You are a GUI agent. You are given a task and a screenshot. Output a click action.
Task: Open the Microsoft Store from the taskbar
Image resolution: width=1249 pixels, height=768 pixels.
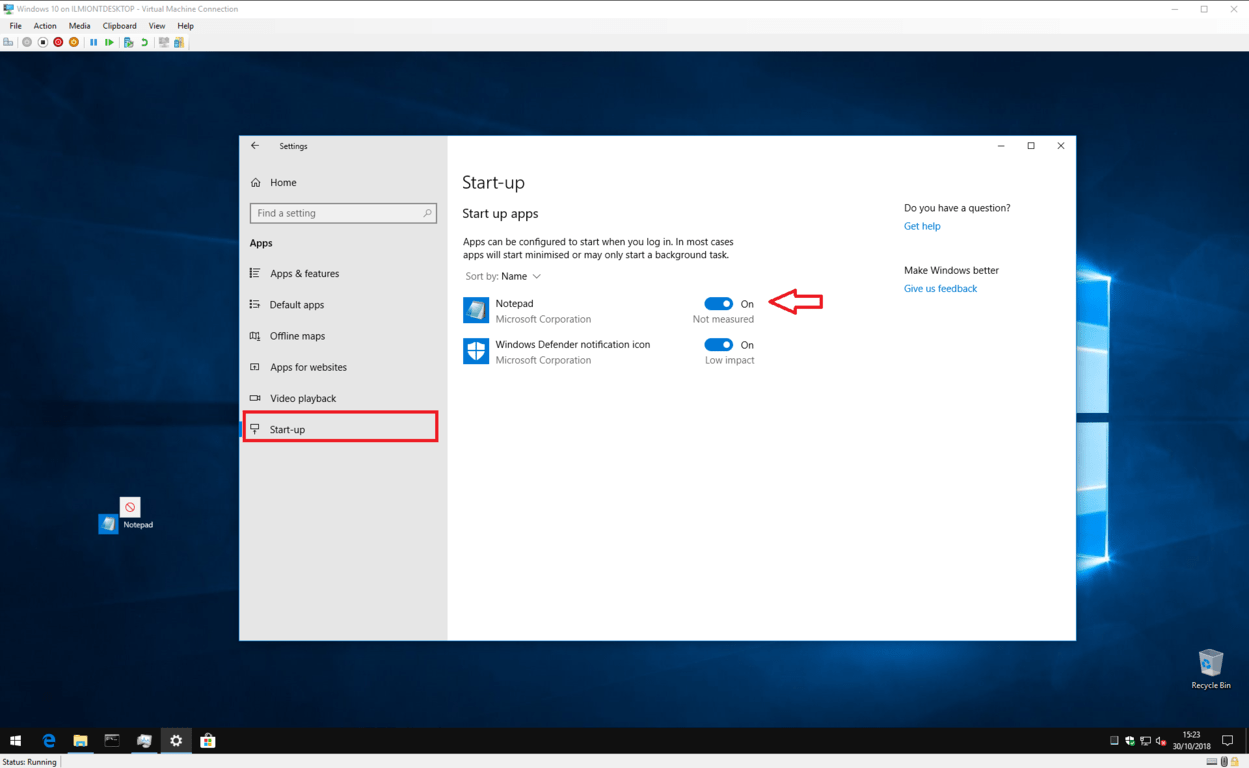(x=208, y=741)
